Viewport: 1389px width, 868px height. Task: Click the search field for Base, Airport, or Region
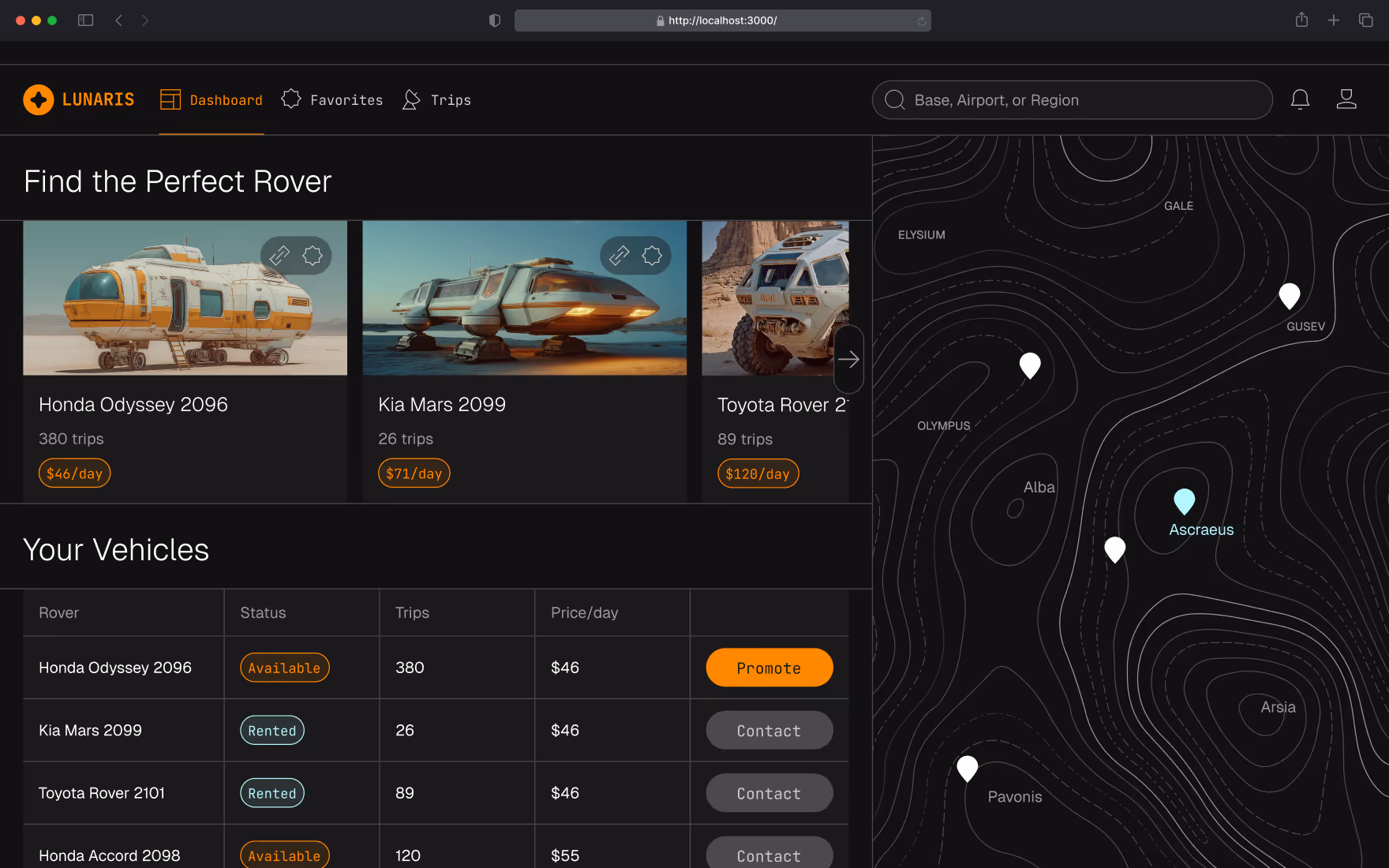[x=1073, y=100]
